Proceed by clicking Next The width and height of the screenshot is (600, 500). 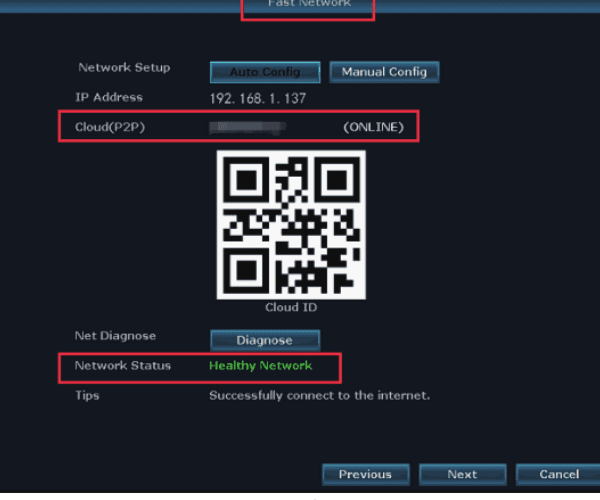[x=462, y=474]
